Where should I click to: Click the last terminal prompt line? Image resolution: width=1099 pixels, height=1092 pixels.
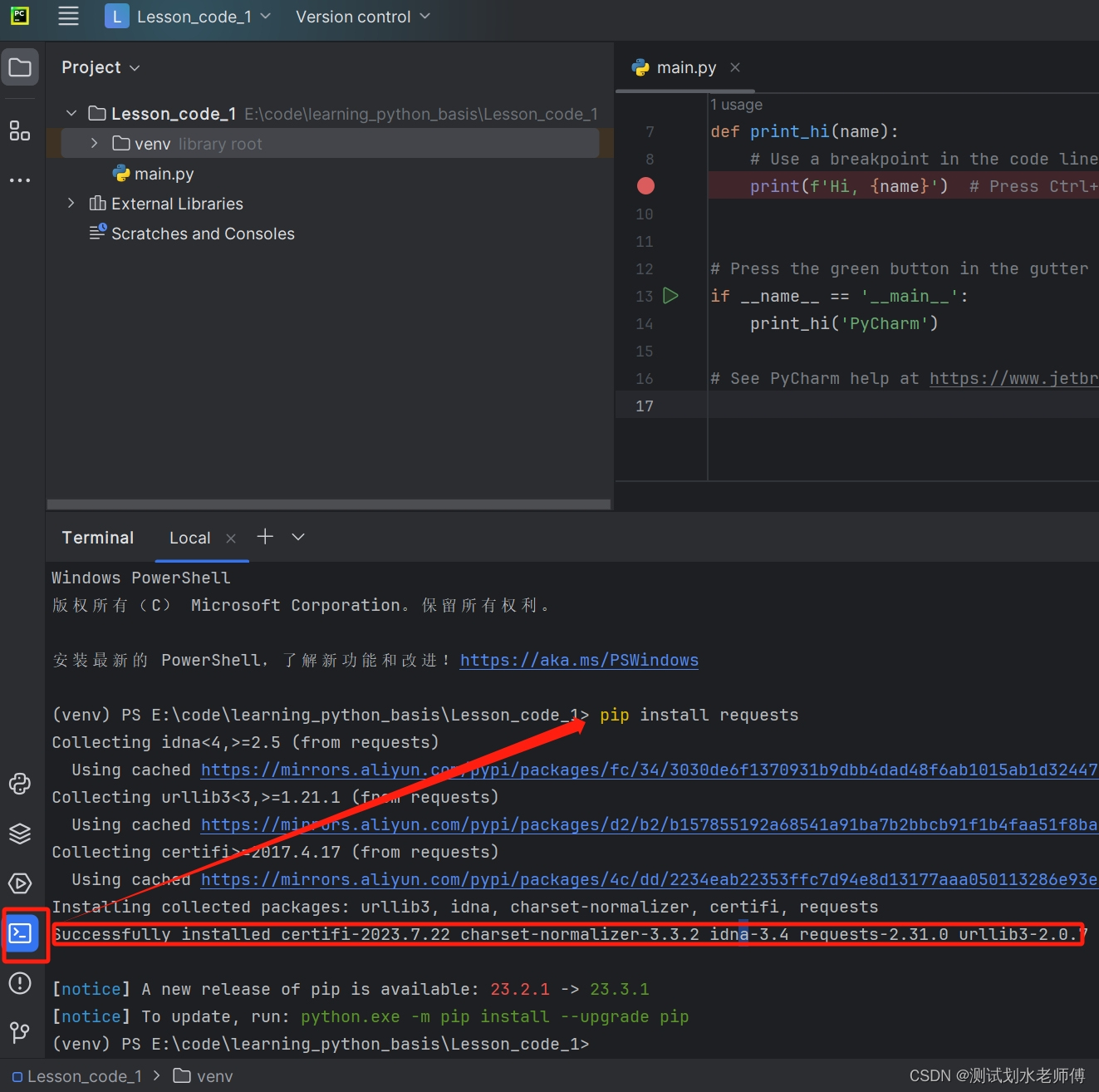pos(321,1044)
